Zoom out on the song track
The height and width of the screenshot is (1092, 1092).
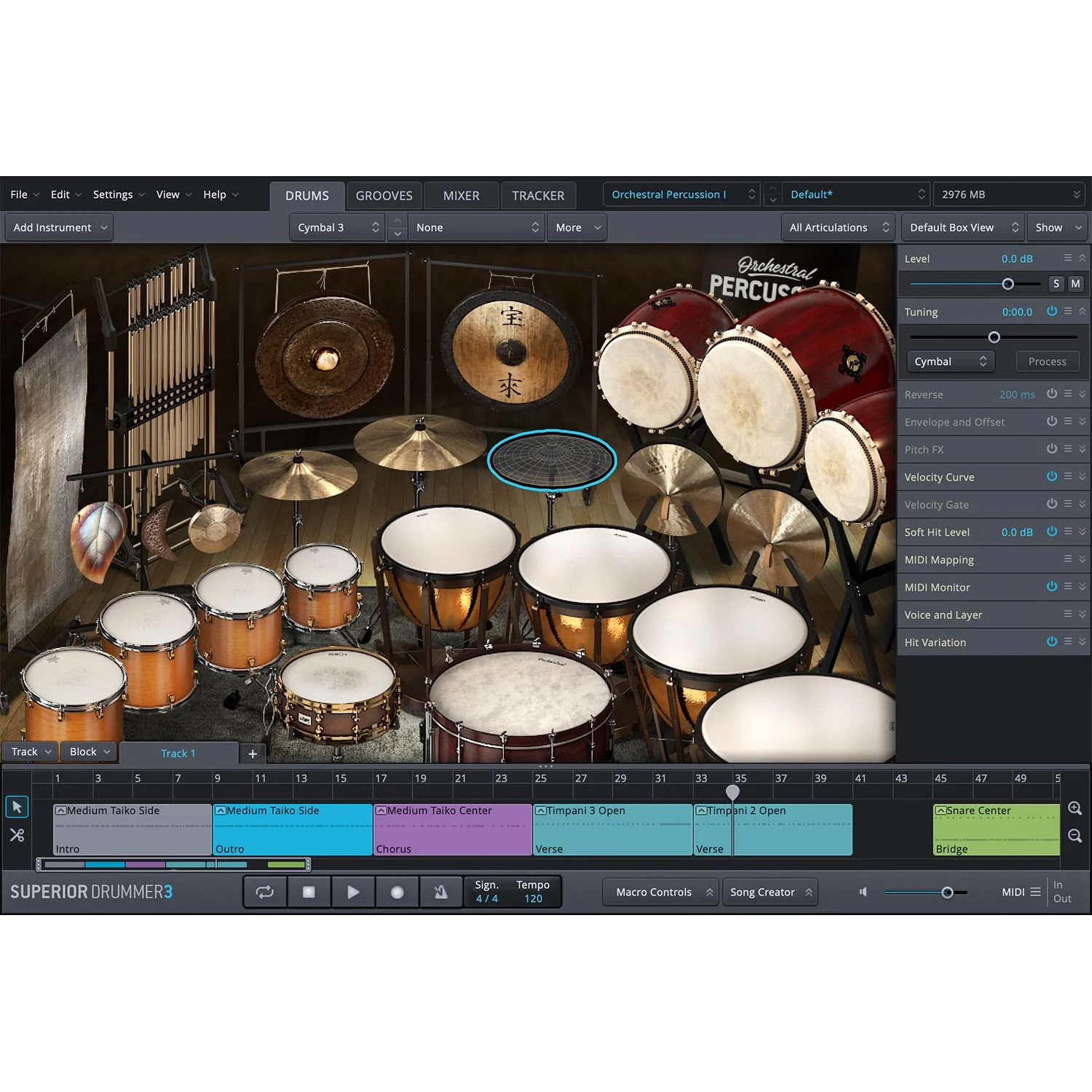coord(1075,836)
